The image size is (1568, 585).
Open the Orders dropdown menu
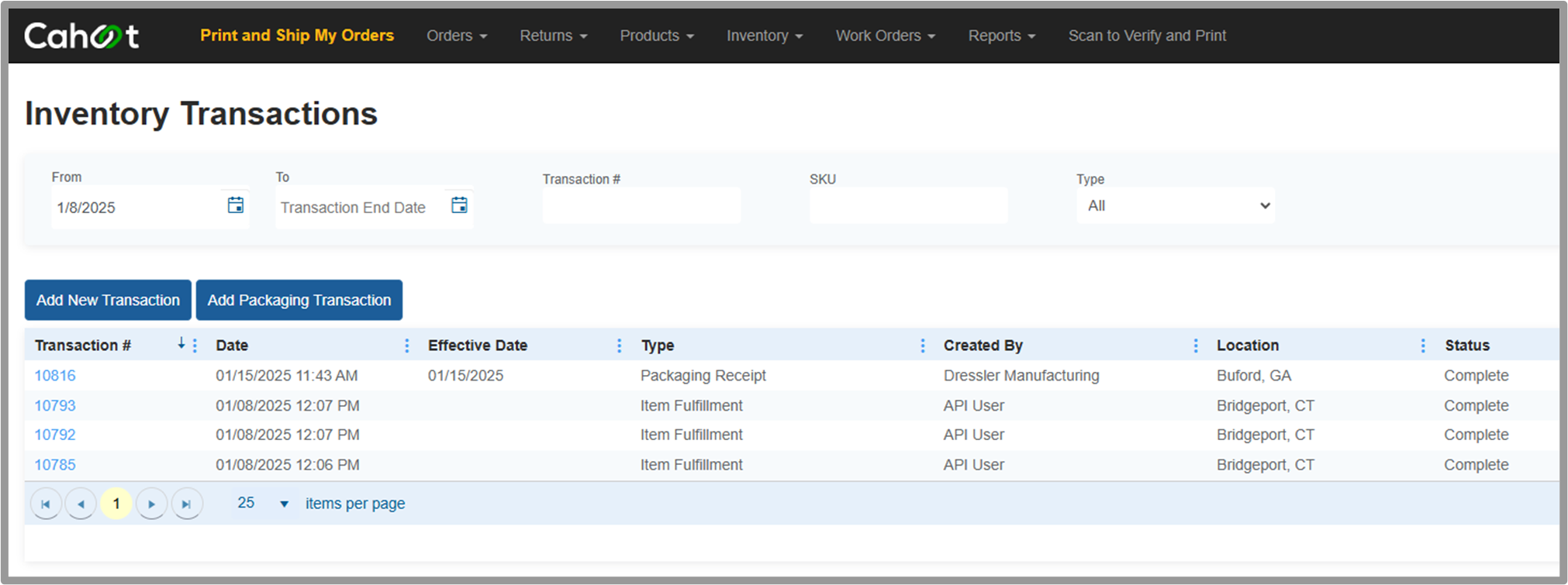(x=457, y=36)
